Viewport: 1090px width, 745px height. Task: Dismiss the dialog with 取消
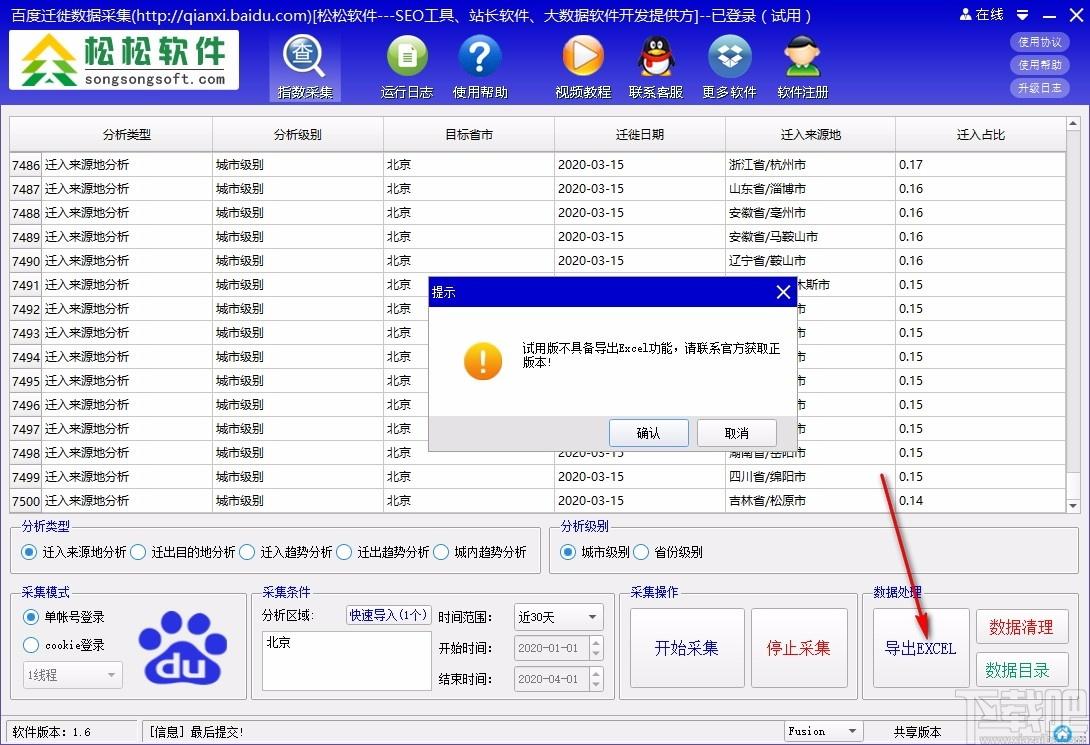click(737, 433)
